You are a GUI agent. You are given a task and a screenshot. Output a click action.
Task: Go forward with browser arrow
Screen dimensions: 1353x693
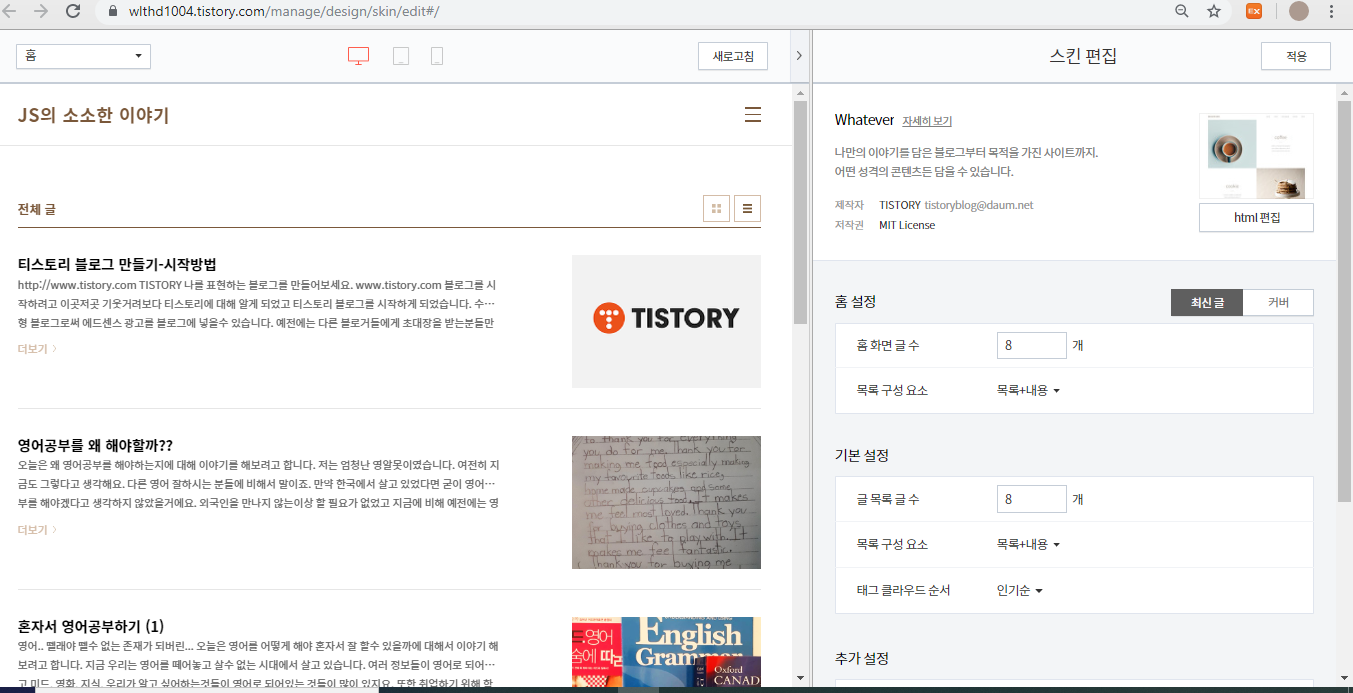(41, 11)
